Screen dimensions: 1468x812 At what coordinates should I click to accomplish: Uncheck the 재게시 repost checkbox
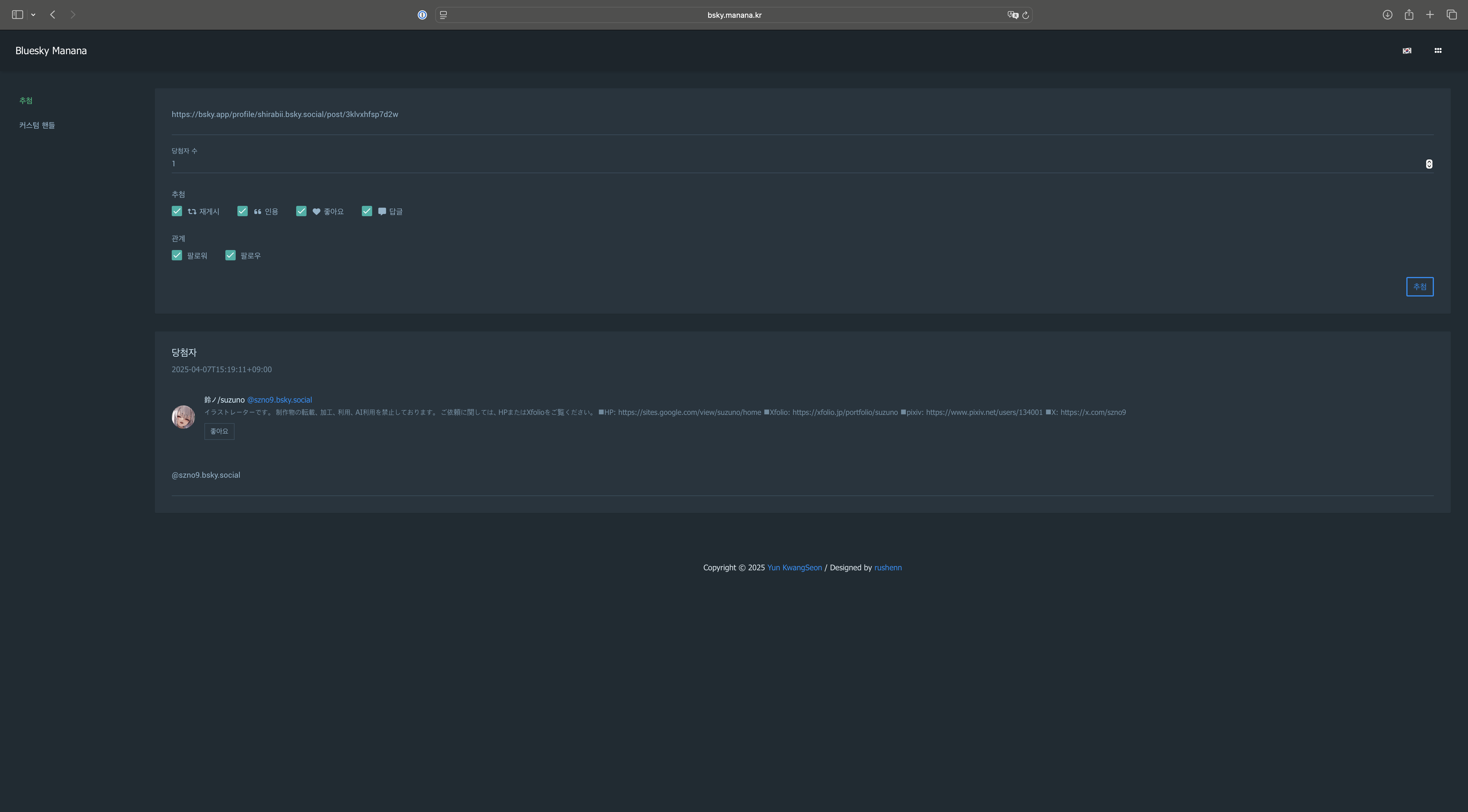pyautogui.click(x=177, y=211)
